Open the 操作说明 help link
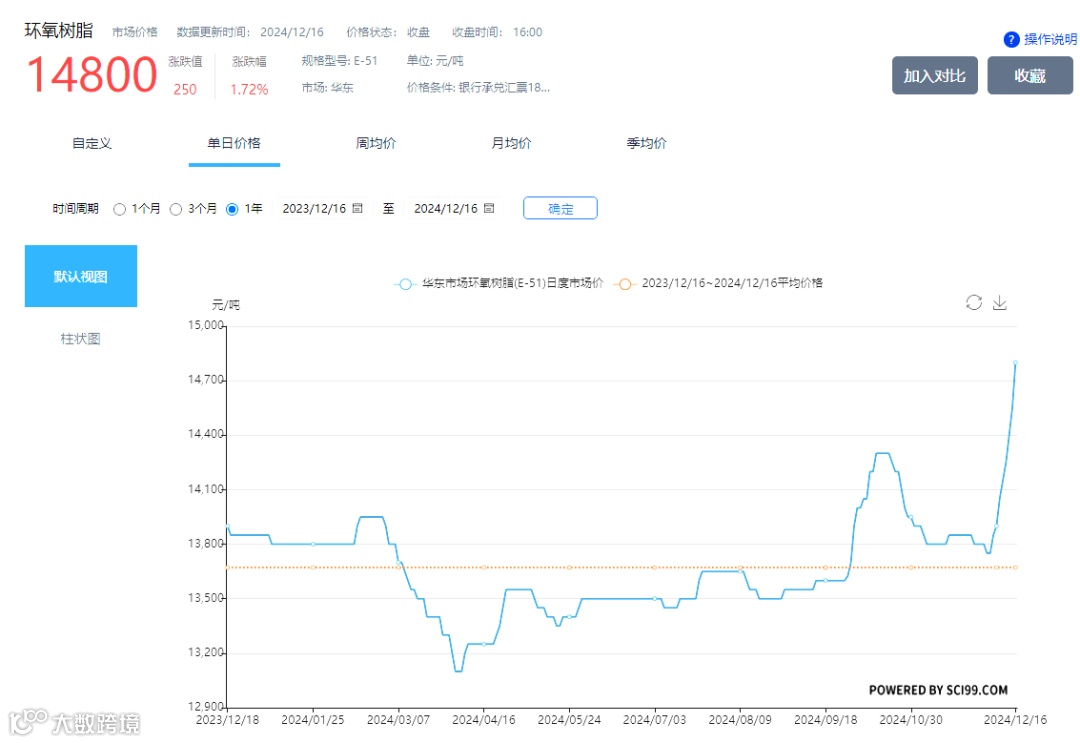 click(x=1050, y=39)
